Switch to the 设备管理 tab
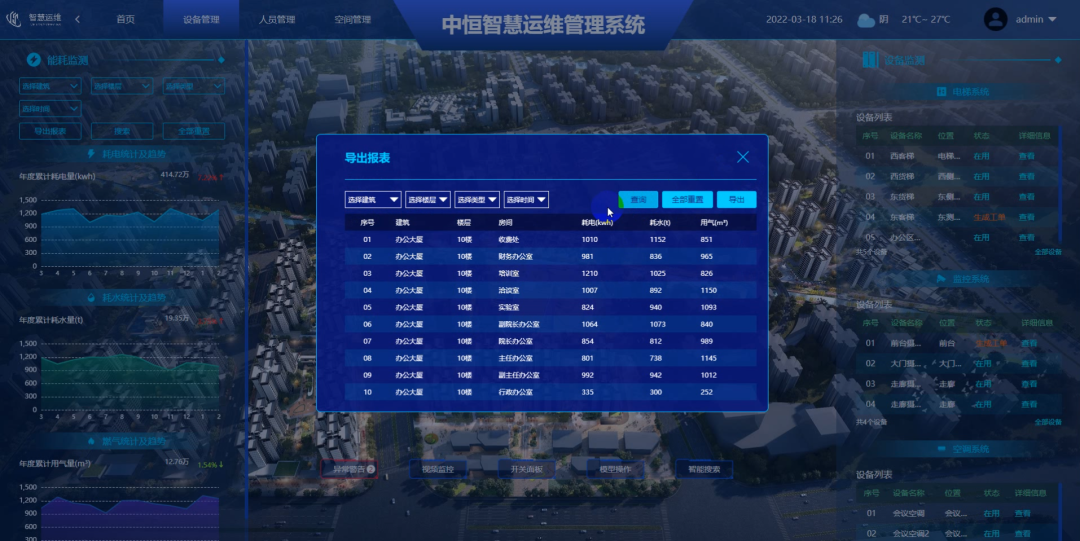Image resolution: width=1080 pixels, height=541 pixels. click(201, 19)
